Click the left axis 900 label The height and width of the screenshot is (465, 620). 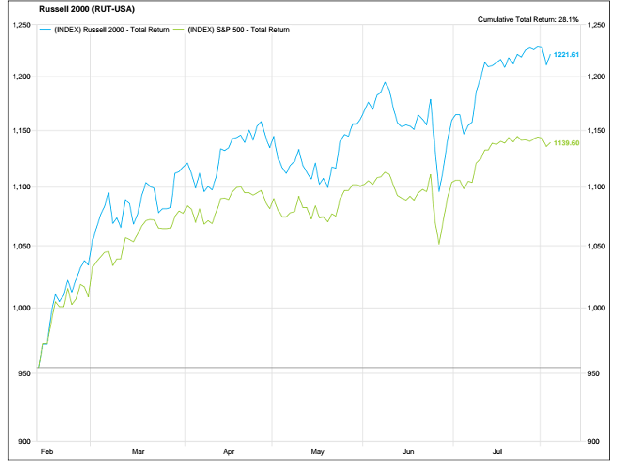pos(25,441)
